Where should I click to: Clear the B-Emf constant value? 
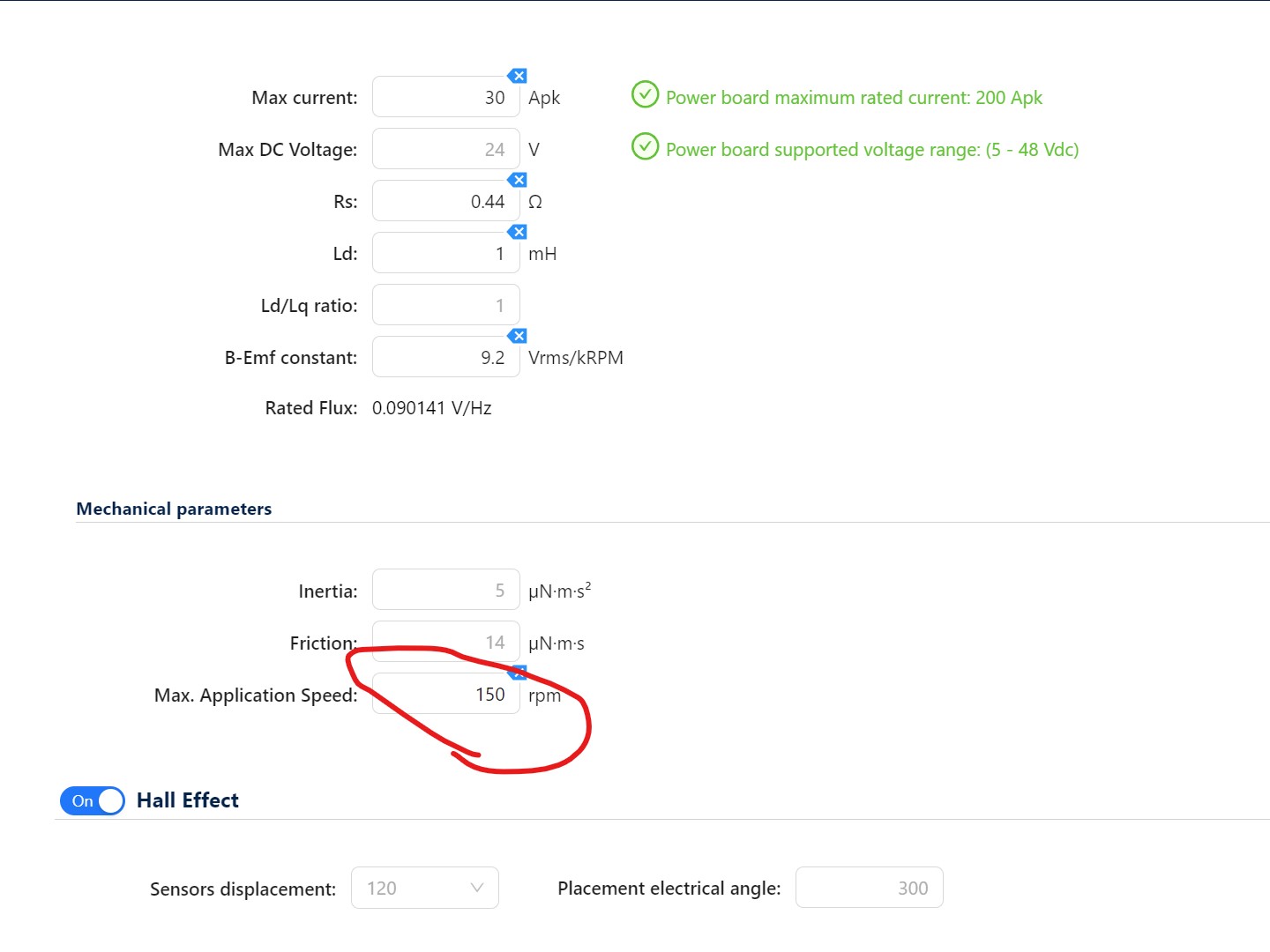point(518,336)
